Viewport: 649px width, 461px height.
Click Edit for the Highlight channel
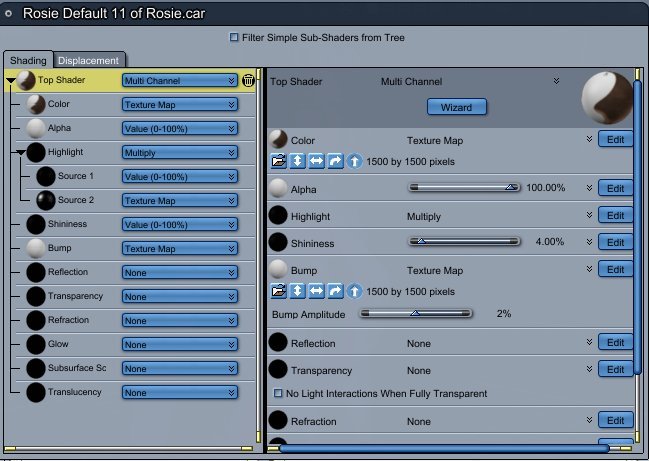[x=615, y=216]
